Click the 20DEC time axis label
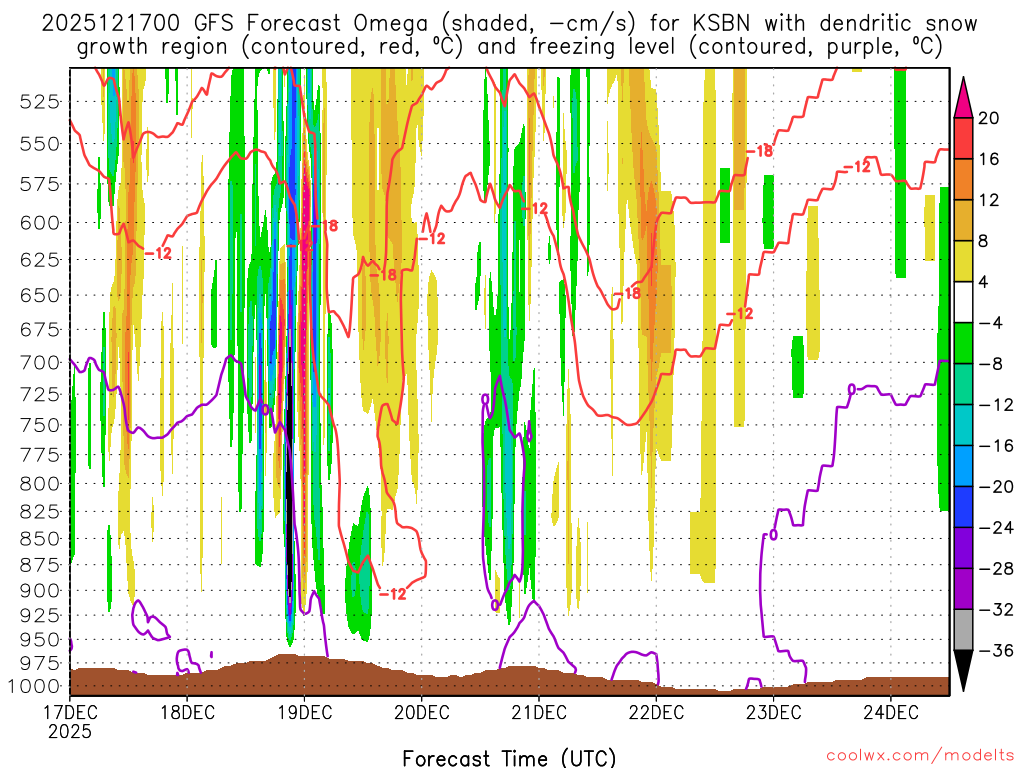Screen dimensions: 1024x768 click(x=422, y=712)
